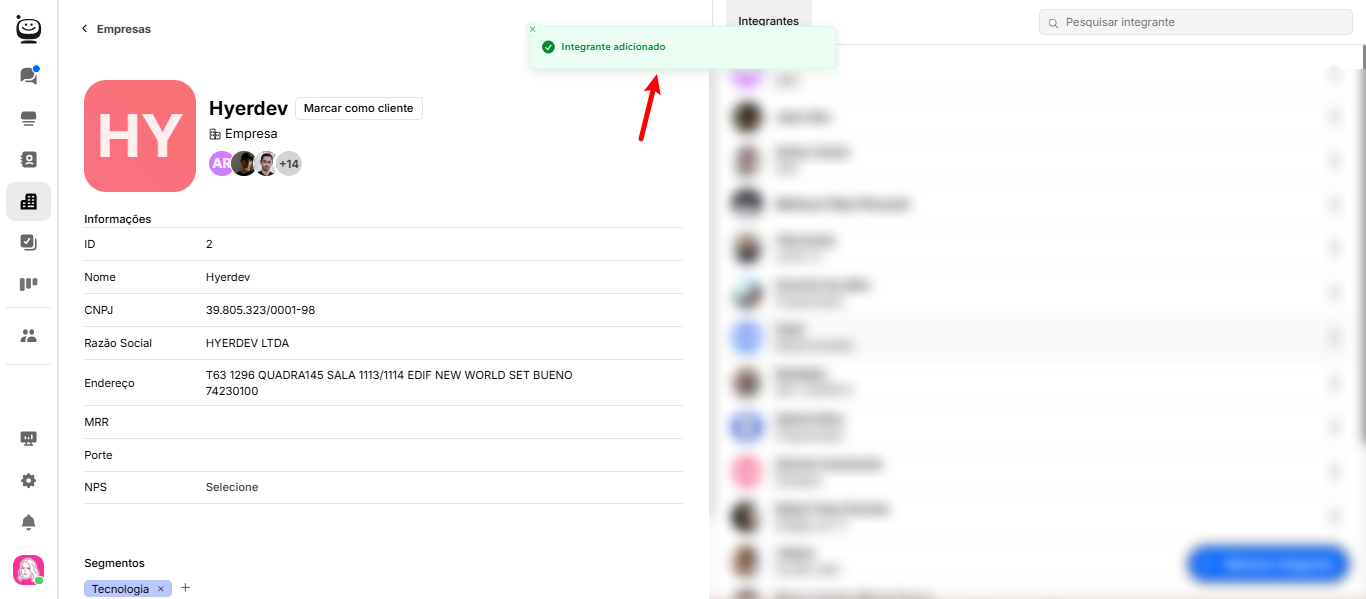The height and width of the screenshot is (599, 1366).
Task: Select the companies building icon in sidebar
Action: (28, 201)
